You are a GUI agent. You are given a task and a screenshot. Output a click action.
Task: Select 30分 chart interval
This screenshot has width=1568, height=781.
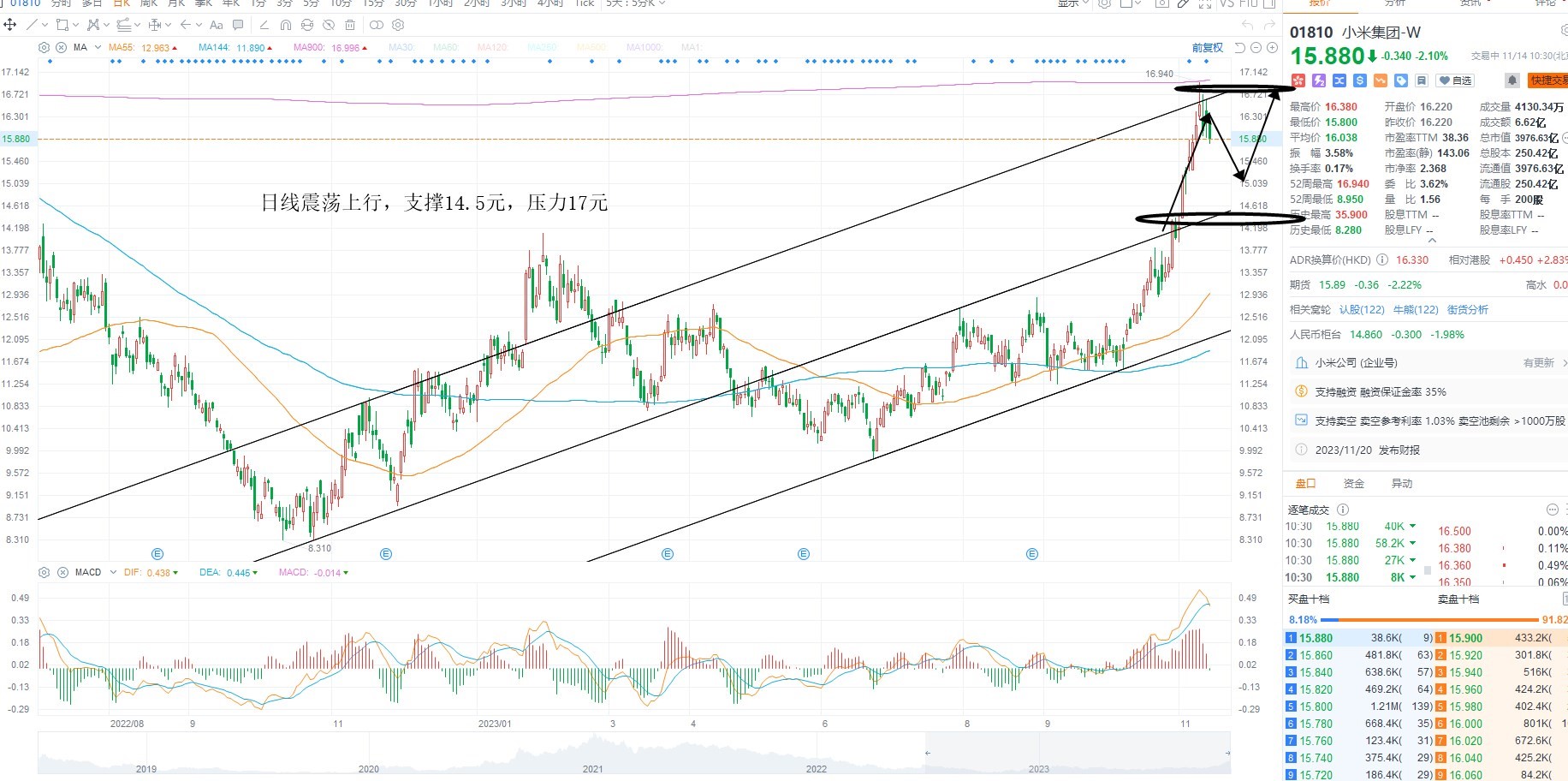click(x=405, y=3)
